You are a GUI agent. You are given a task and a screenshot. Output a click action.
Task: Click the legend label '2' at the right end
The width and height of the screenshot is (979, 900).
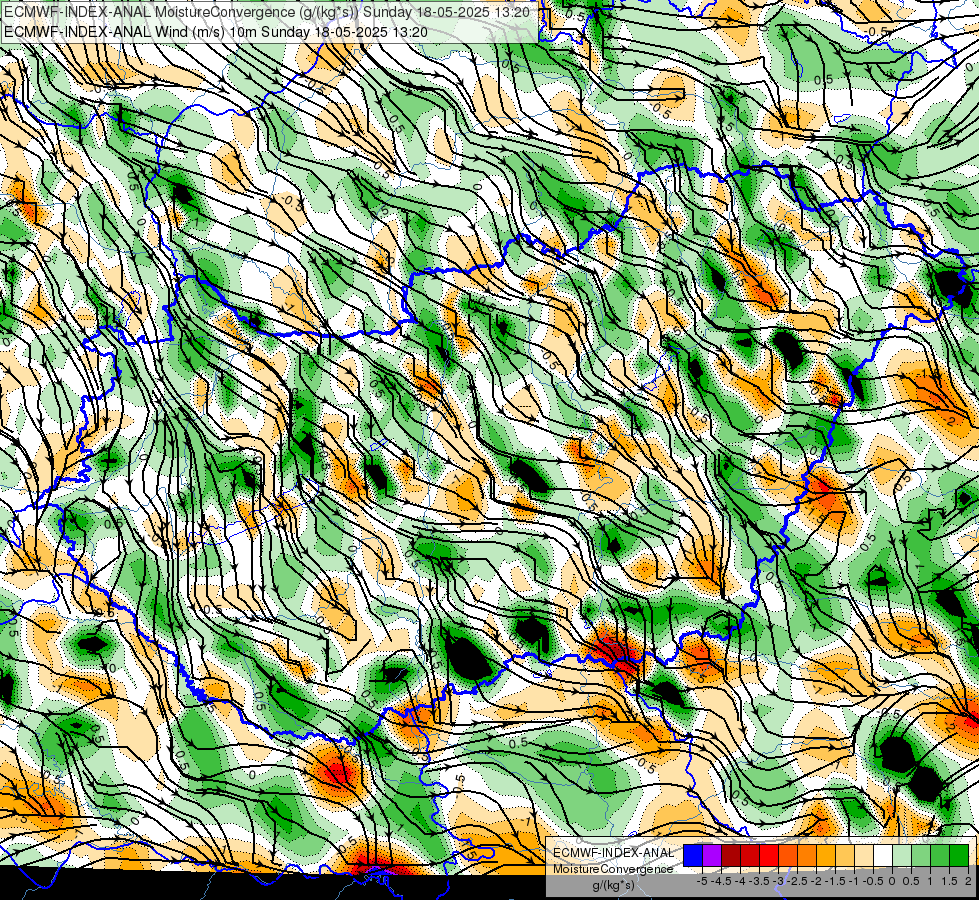click(x=968, y=881)
